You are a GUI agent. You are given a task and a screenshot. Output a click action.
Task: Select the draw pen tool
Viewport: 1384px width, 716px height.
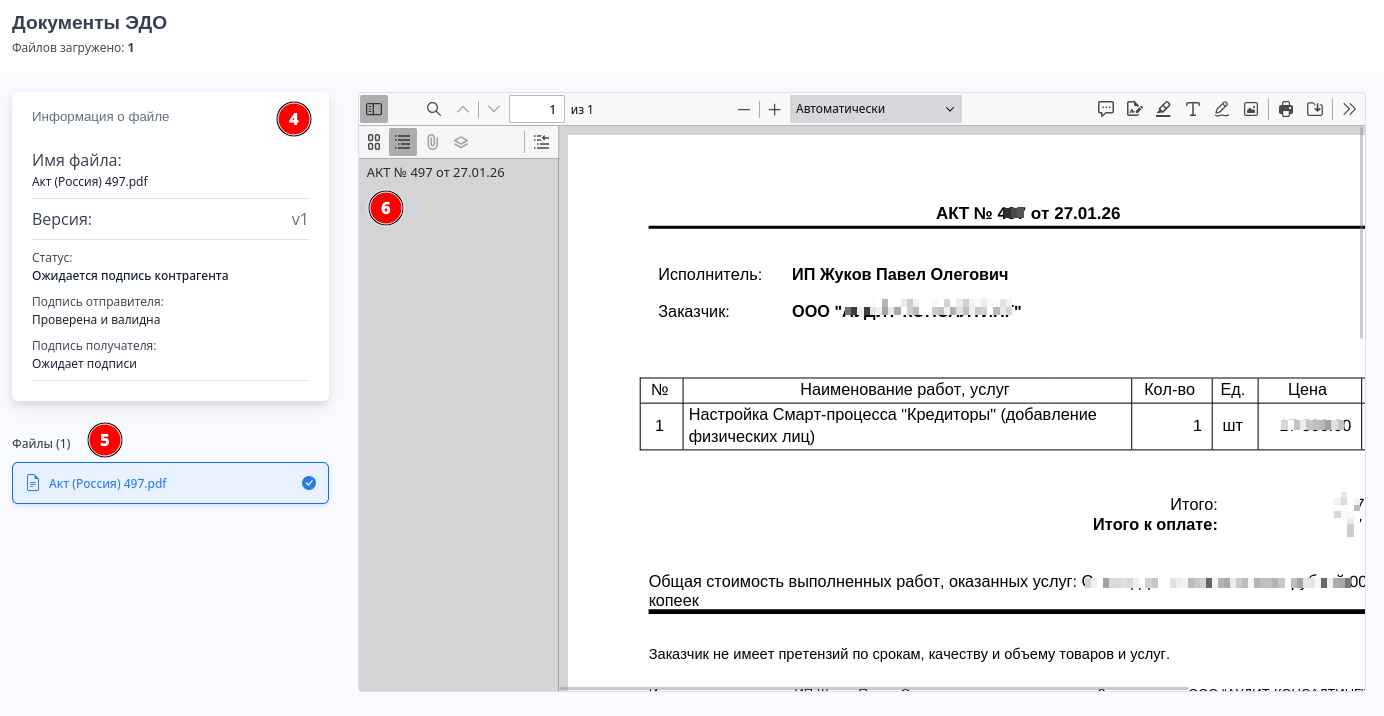(1221, 109)
